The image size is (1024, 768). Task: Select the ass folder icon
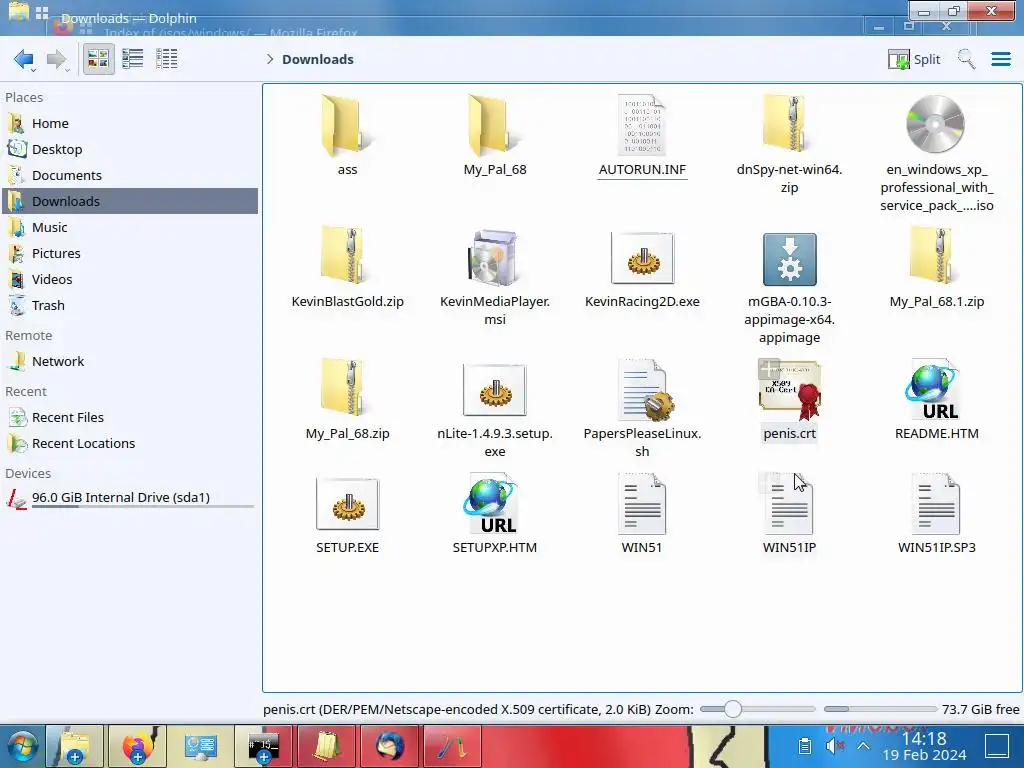point(347,125)
